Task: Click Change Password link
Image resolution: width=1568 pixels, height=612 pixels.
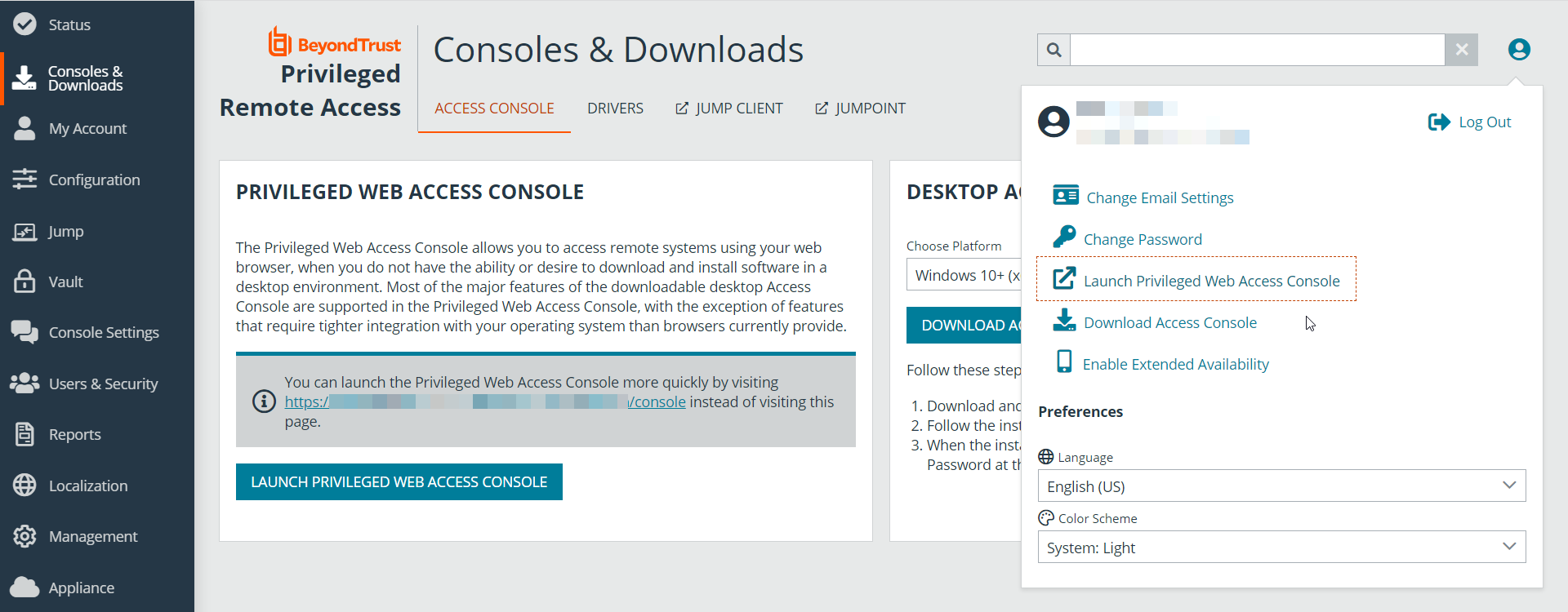Action: pyautogui.click(x=1143, y=239)
